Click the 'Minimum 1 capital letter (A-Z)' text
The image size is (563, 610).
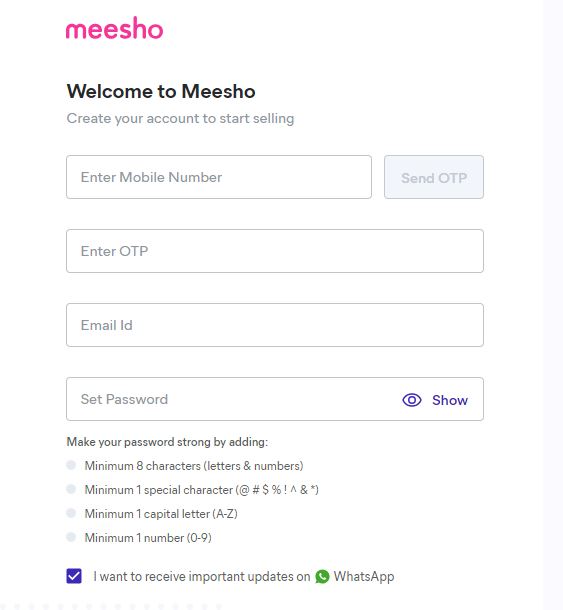[x=161, y=514]
